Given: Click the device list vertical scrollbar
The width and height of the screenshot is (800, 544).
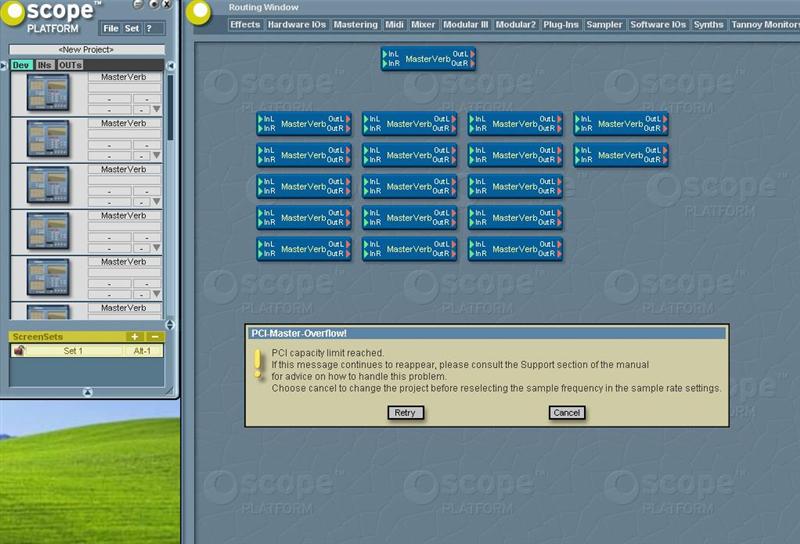Looking at the screenshot, I should click(170, 107).
